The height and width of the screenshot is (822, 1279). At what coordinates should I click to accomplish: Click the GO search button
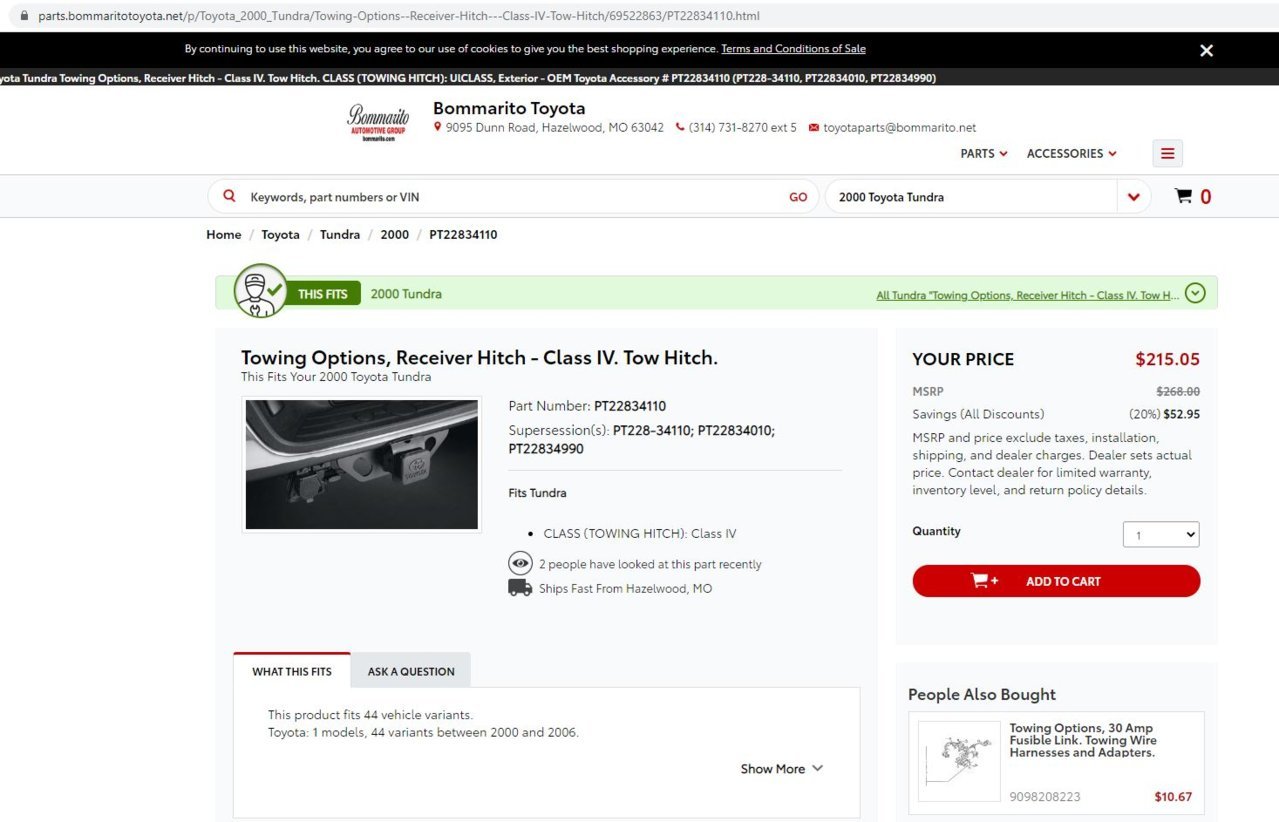click(x=798, y=197)
